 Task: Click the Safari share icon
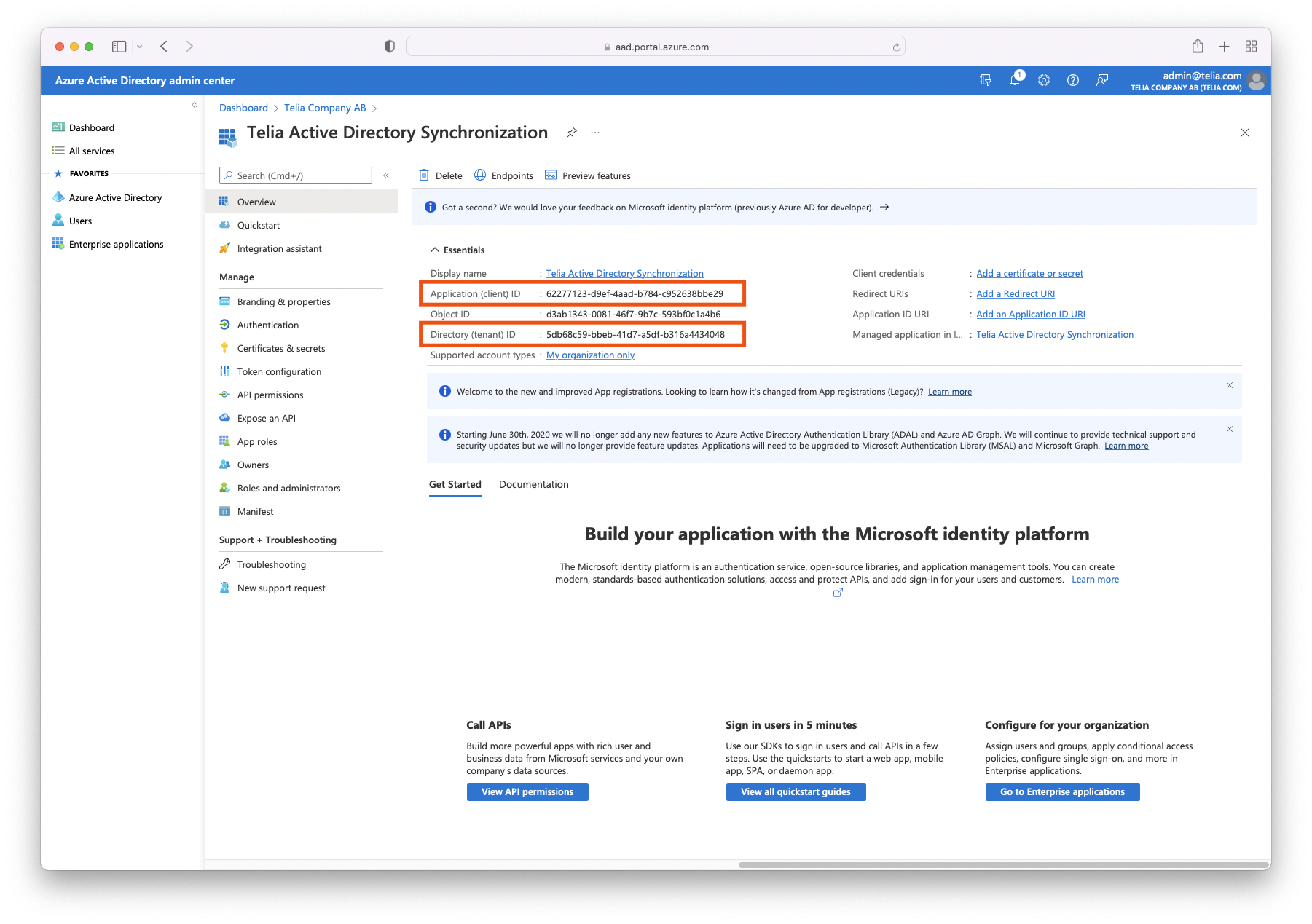pyautogui.click(x=1198, y=46)
